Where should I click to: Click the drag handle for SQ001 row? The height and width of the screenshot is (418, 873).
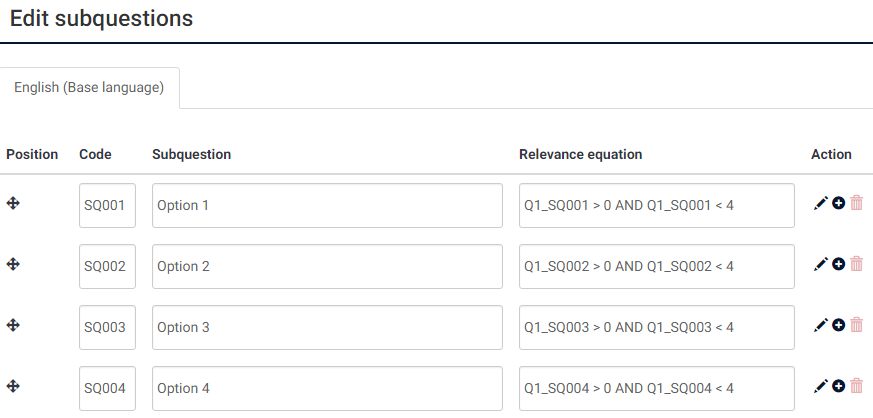pos(13,203)
